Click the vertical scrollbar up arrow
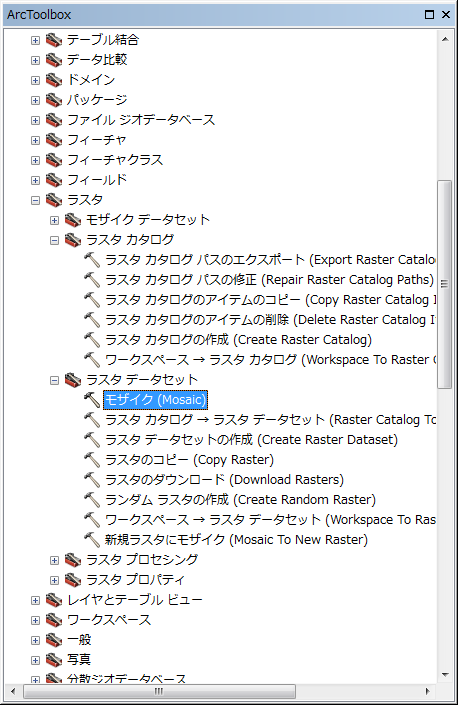This screenshot has height=705, width=458. click(x=445, y=40)
